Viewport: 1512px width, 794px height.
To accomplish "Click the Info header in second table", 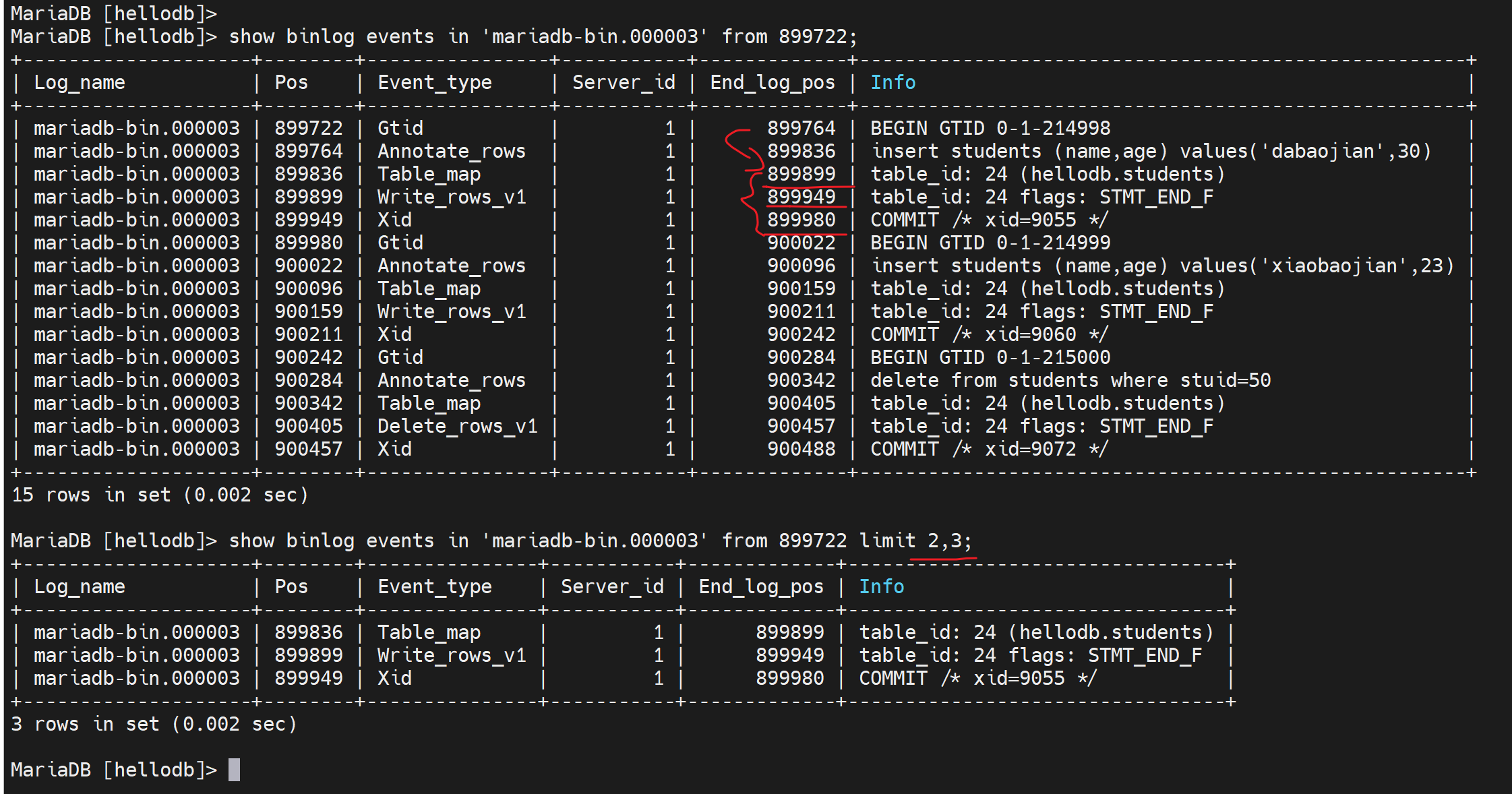I will click(881, 586).
